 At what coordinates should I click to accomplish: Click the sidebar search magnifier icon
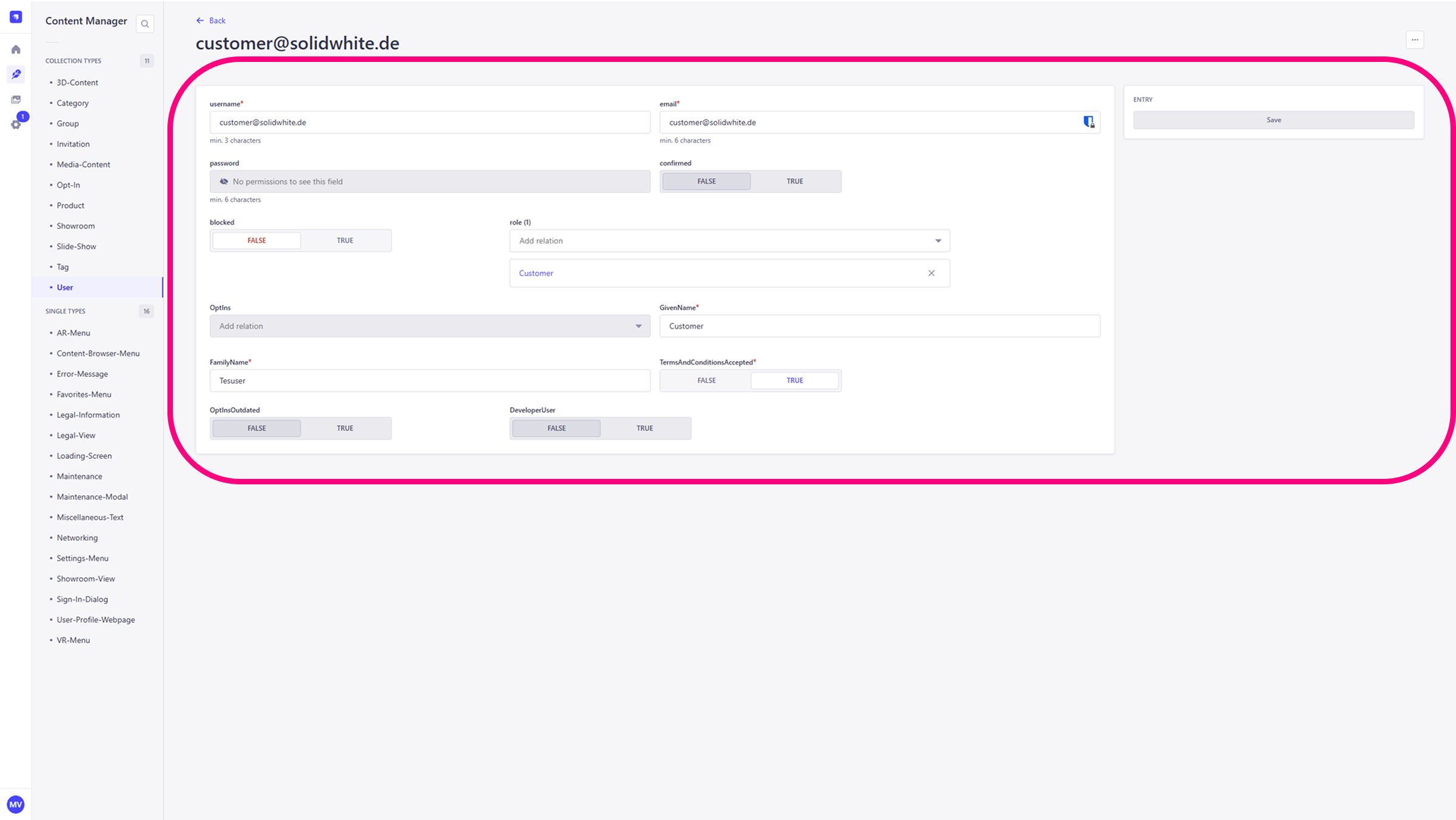coord(145,24)
